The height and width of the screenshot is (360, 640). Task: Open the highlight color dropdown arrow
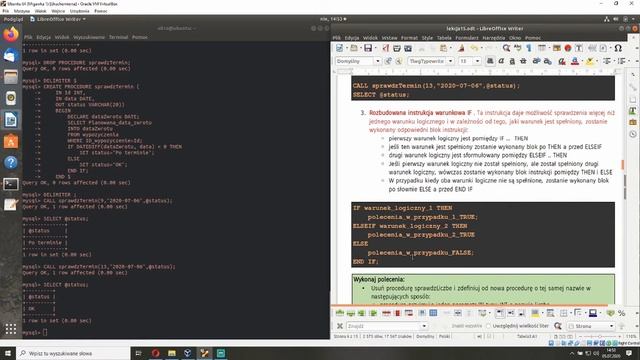[x=597, y=61]
